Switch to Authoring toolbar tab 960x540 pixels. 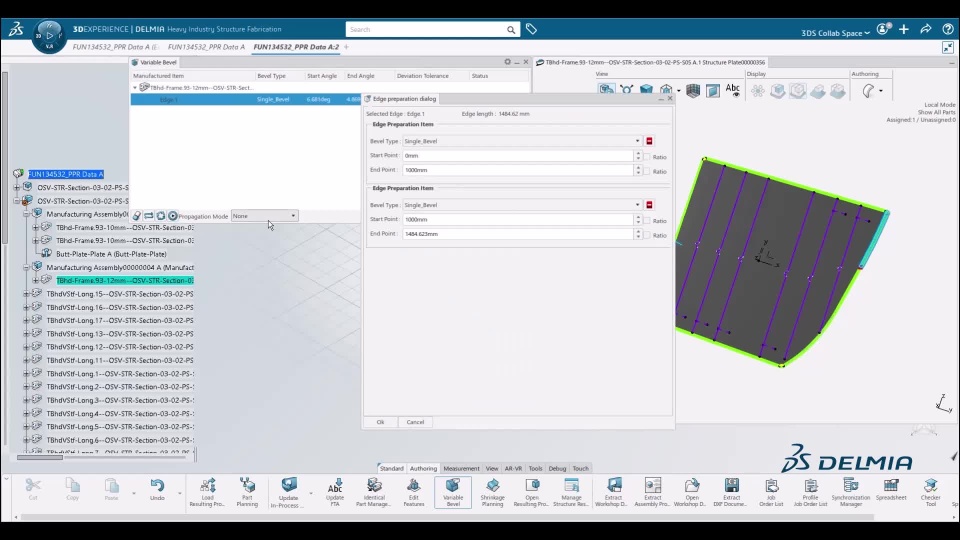coord(423,468)
